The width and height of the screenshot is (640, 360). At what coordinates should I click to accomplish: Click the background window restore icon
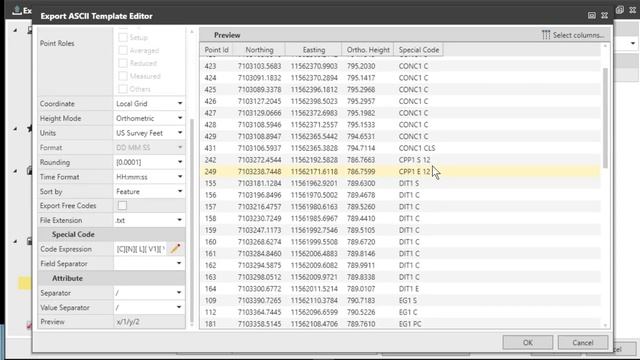point(620,10)
